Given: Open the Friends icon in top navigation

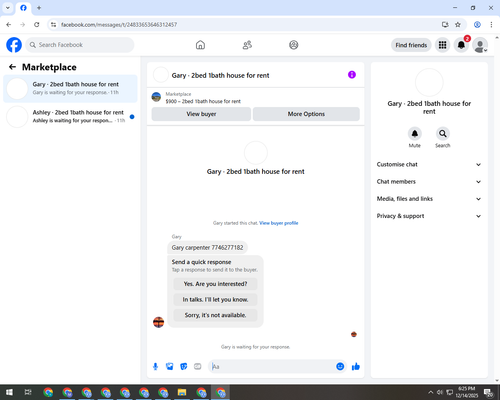Looking at the screenshot, I should (x=247, y=45).
